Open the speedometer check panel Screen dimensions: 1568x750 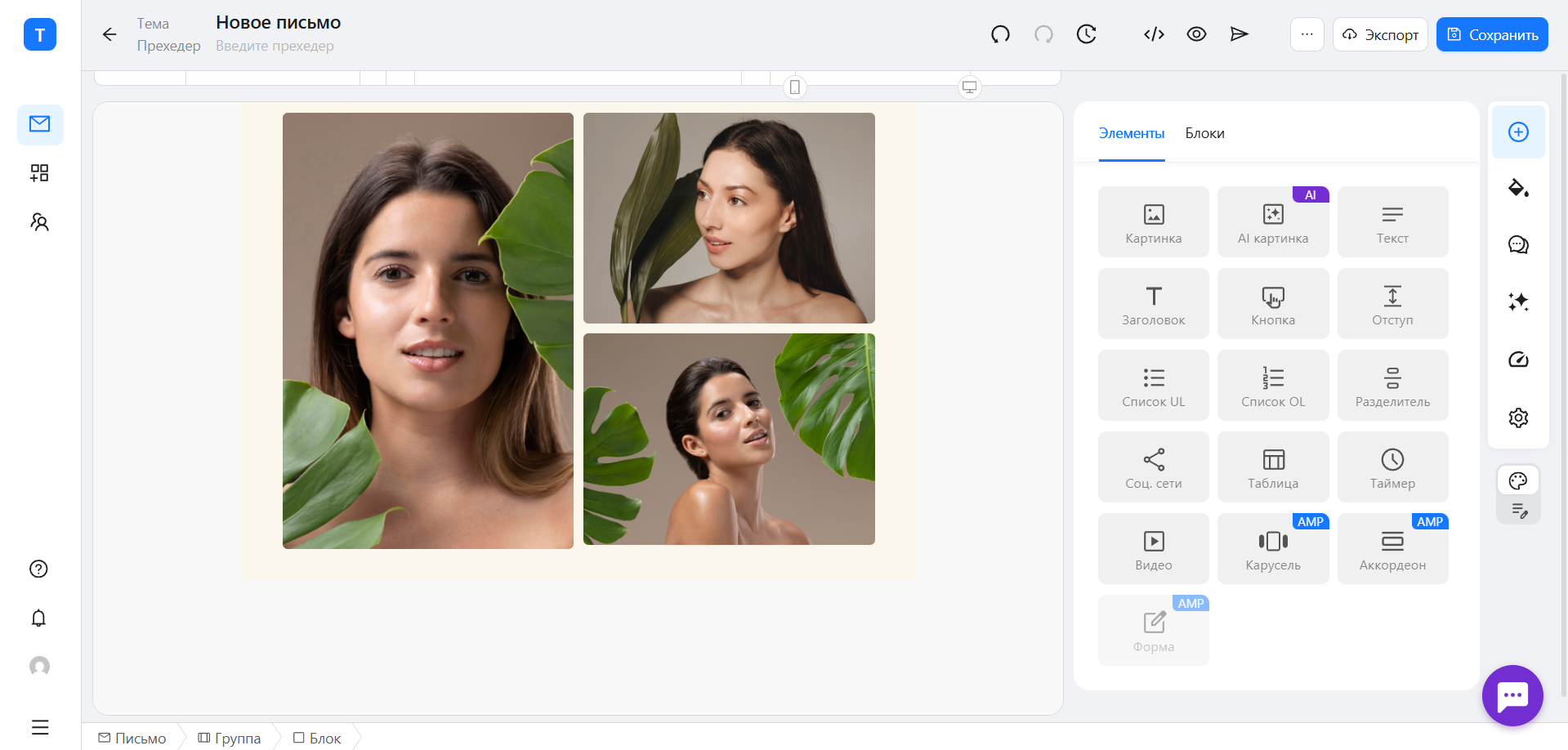[x=1518, y=359]
